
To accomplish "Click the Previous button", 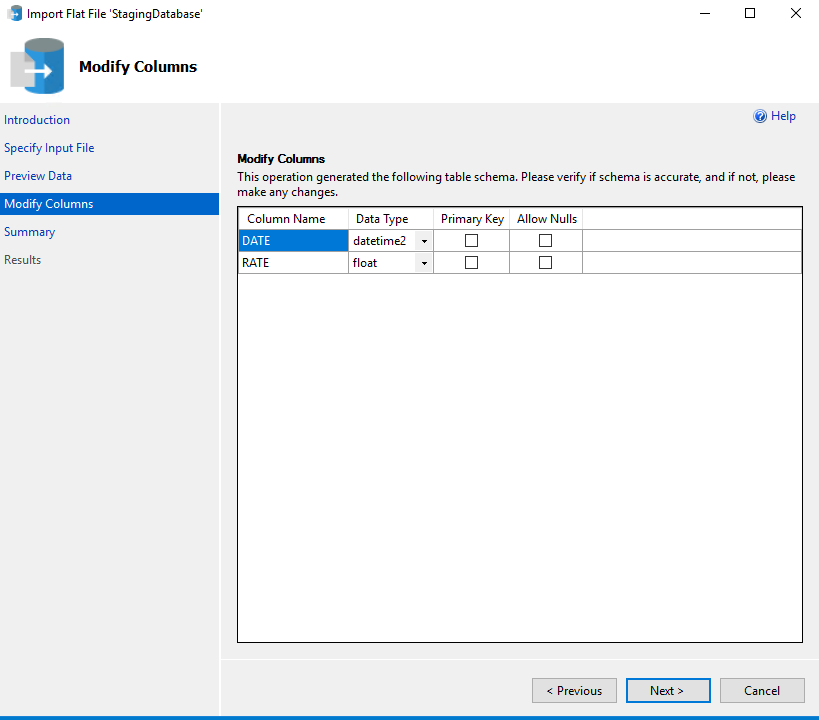I will pyautogui.click(x=574, y=691).
